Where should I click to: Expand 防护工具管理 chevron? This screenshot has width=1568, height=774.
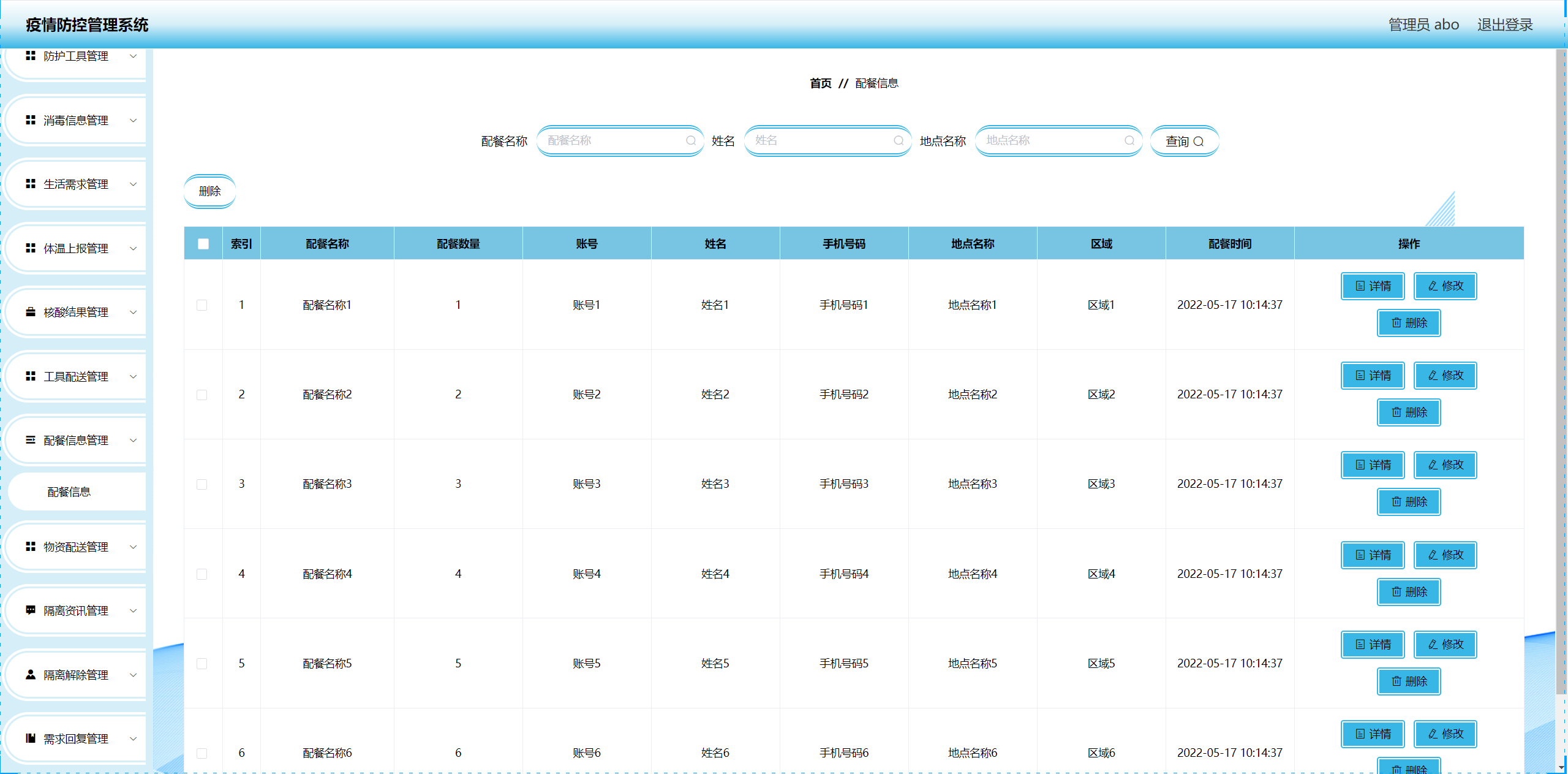tap(133, 56)
